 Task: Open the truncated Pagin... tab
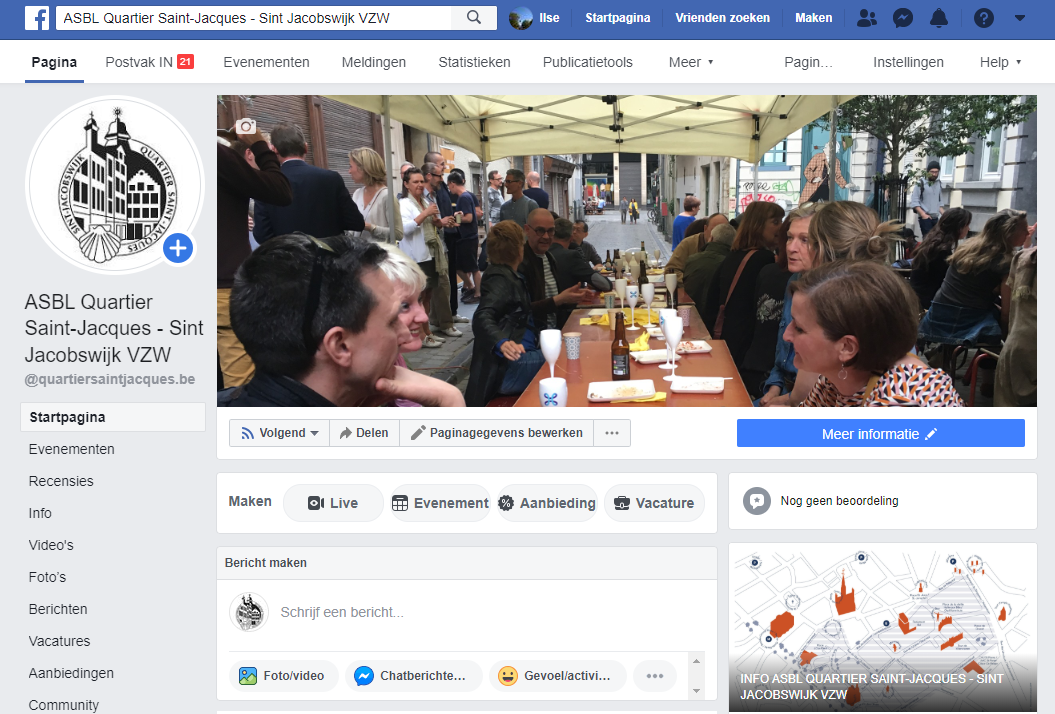point(808,62)
